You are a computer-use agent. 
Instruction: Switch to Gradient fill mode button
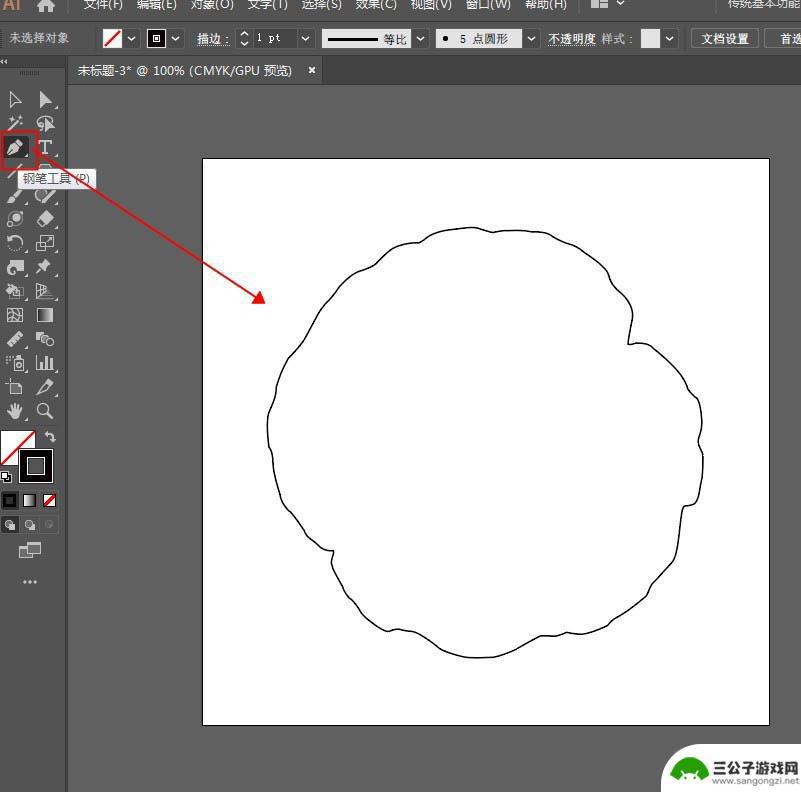pyautogui.click(x=30, y=500)
